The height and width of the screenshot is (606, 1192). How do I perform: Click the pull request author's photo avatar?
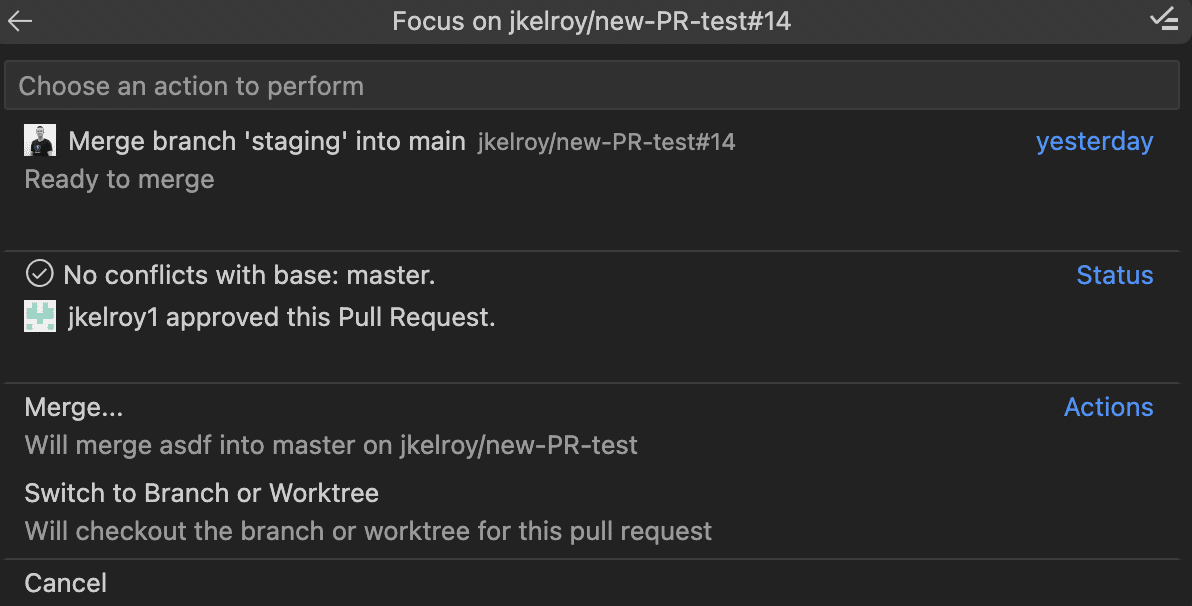click(40, 142)
